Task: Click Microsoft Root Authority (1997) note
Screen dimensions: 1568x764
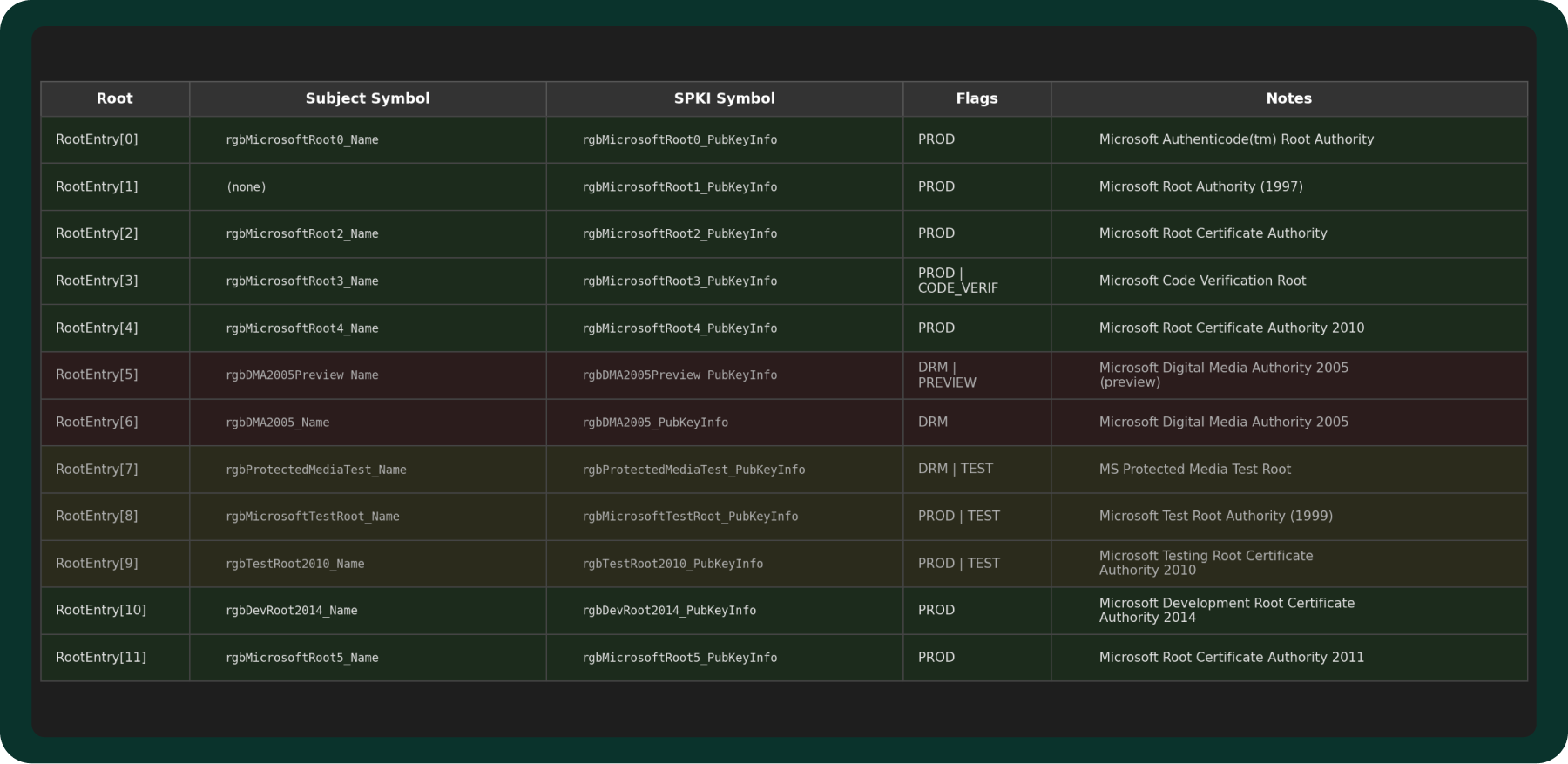Action: [1201, 186]
